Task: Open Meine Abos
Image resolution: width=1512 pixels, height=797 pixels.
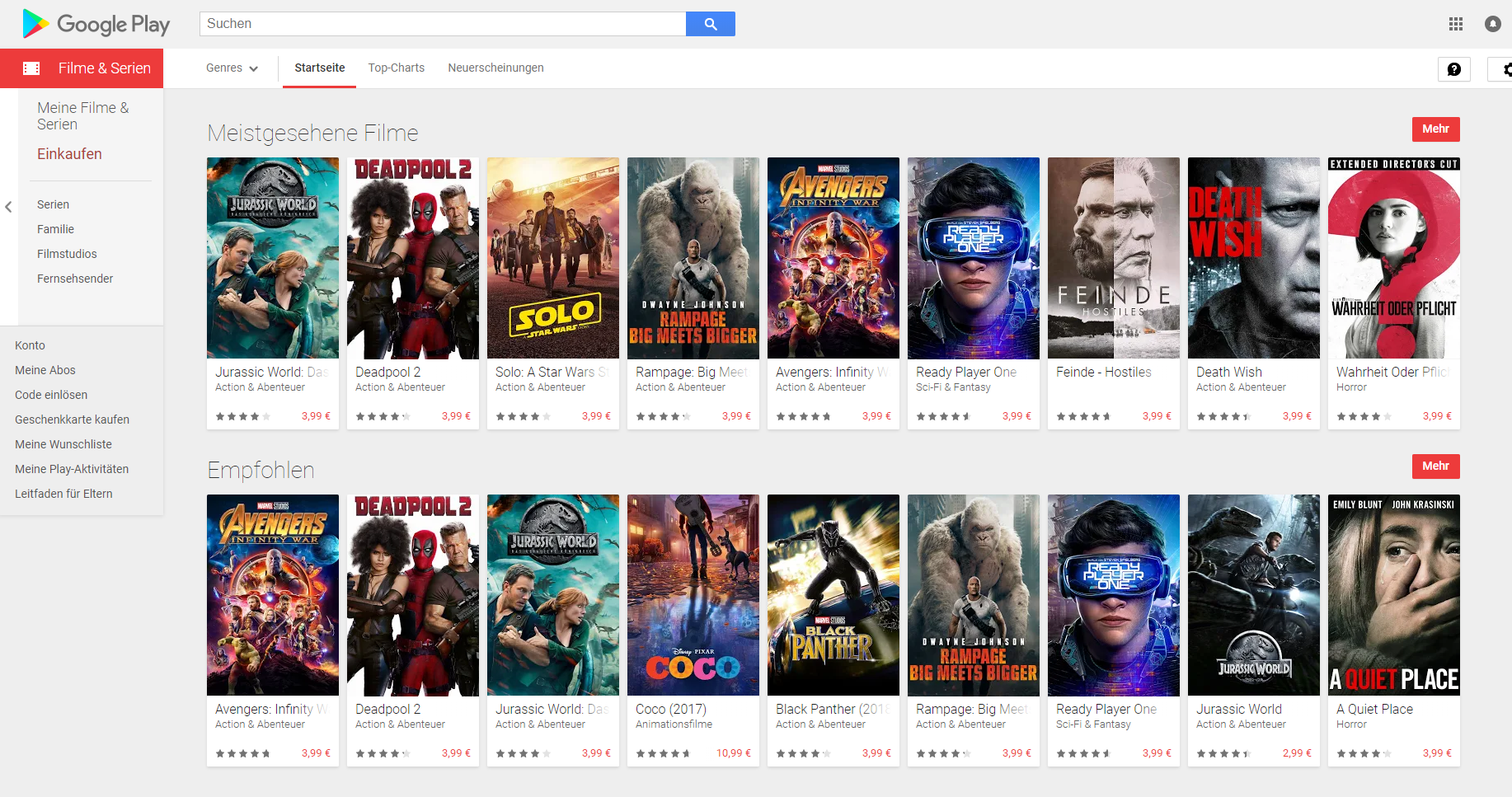Action: tap(45, 370)
